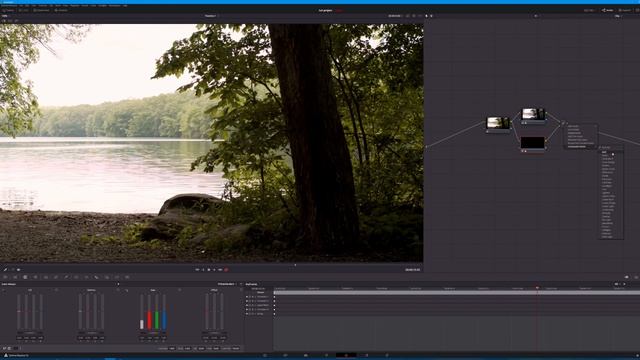
Task: Toggle the OpenFX panel button
Action: coord(624,10)
